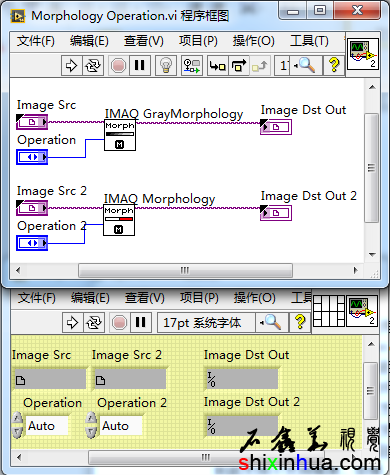Select the IMAQ GrayMorphology VI node
The image size is (390, 475).
click(120, 135)
